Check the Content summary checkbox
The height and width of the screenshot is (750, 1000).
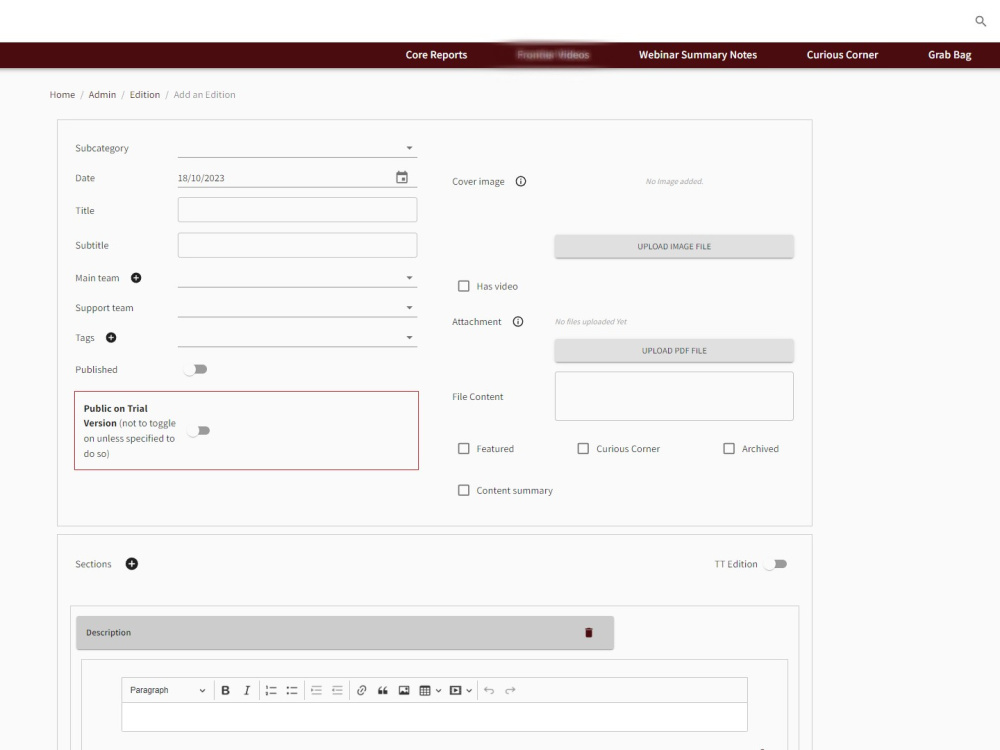(464, 490)
